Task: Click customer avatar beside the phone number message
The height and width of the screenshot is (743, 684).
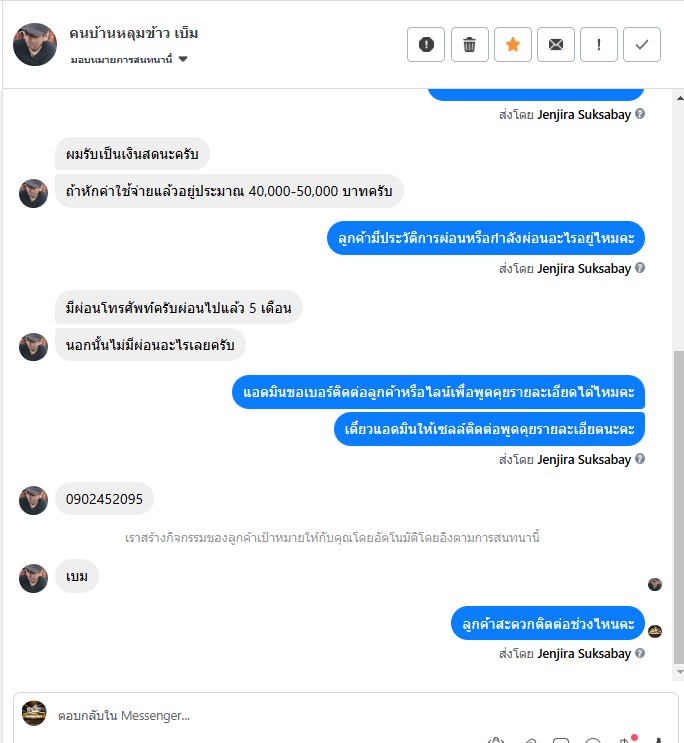Action: click(33, 500)
